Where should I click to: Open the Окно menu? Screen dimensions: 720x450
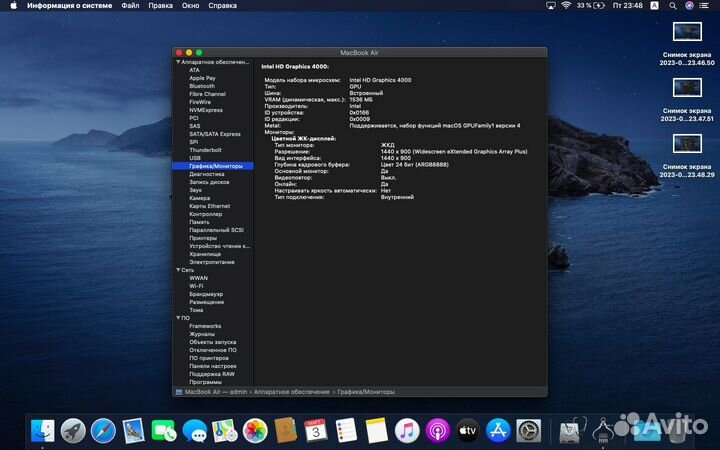[x=190, y=6]
